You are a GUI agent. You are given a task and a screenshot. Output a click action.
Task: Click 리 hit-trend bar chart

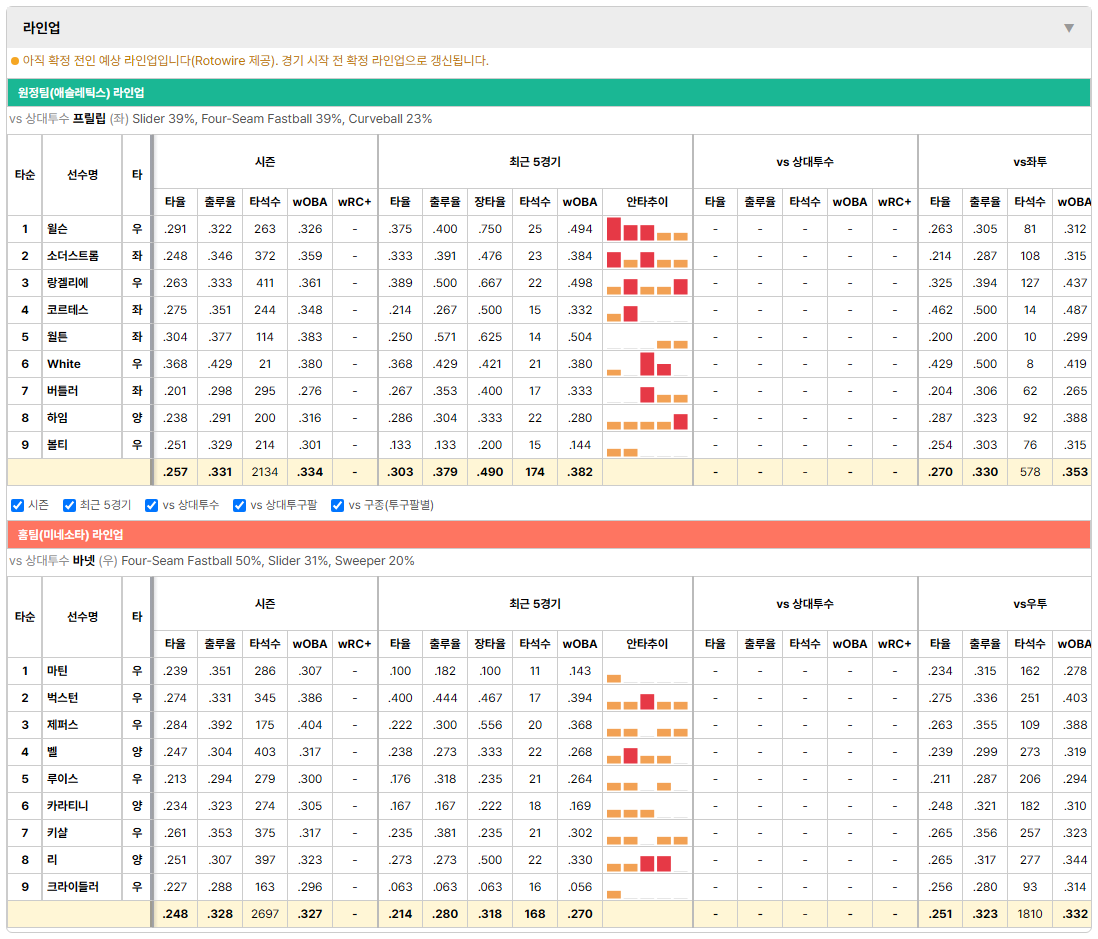pos(647,860)
